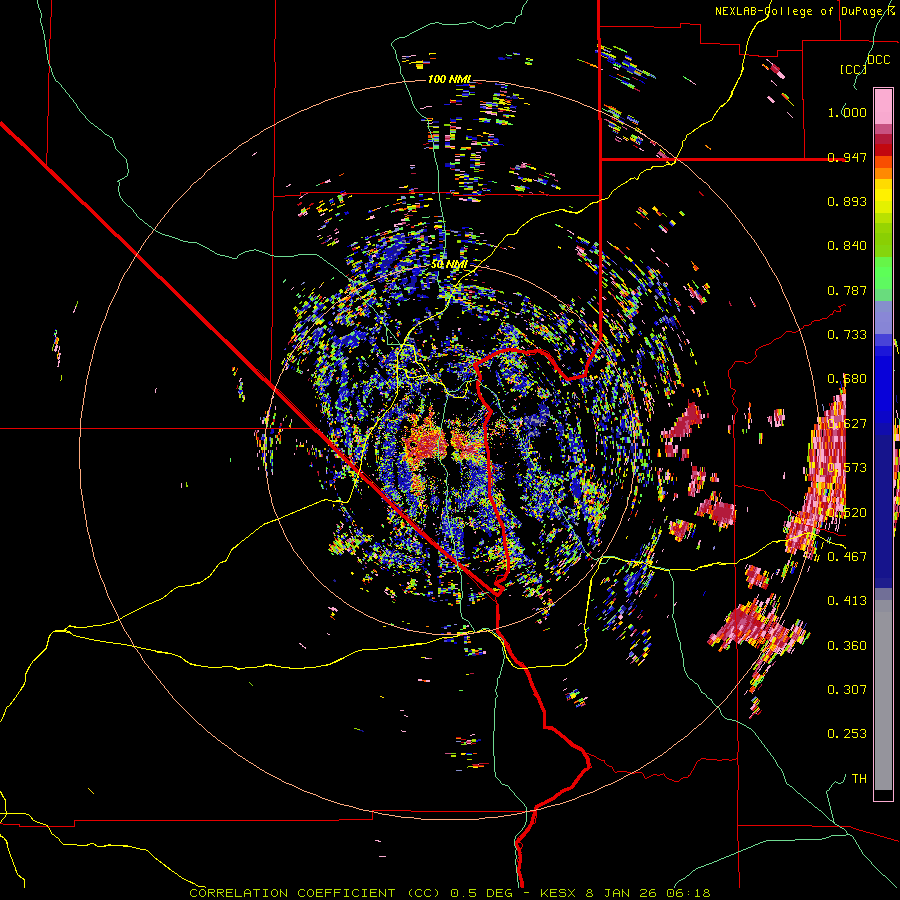This screenshot has width=900, height=900.
Task: Click the TH threshold label
Action: pyautogui.click(x=859, y=778)
